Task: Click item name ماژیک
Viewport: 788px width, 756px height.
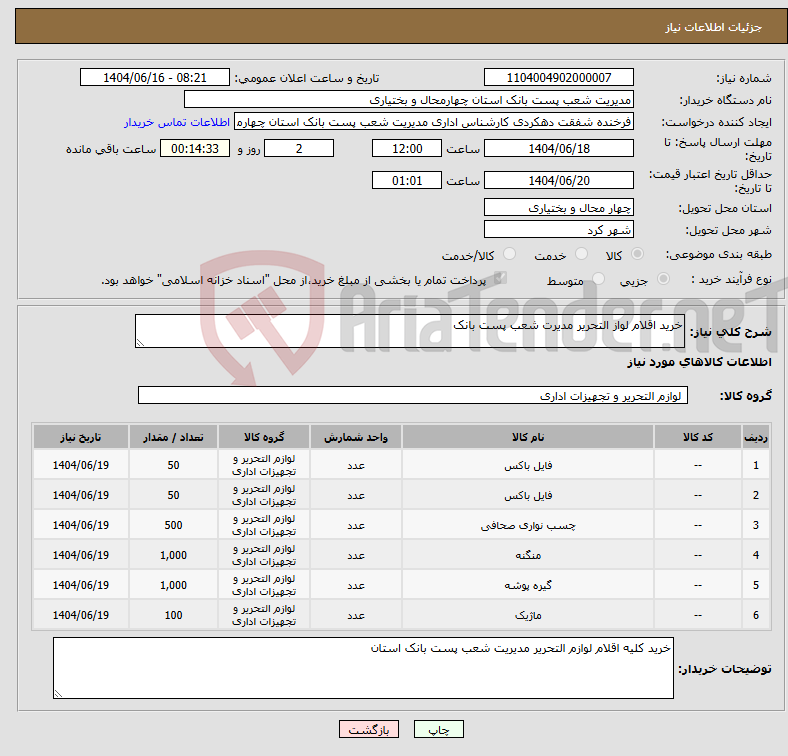Action: point(528,615)
